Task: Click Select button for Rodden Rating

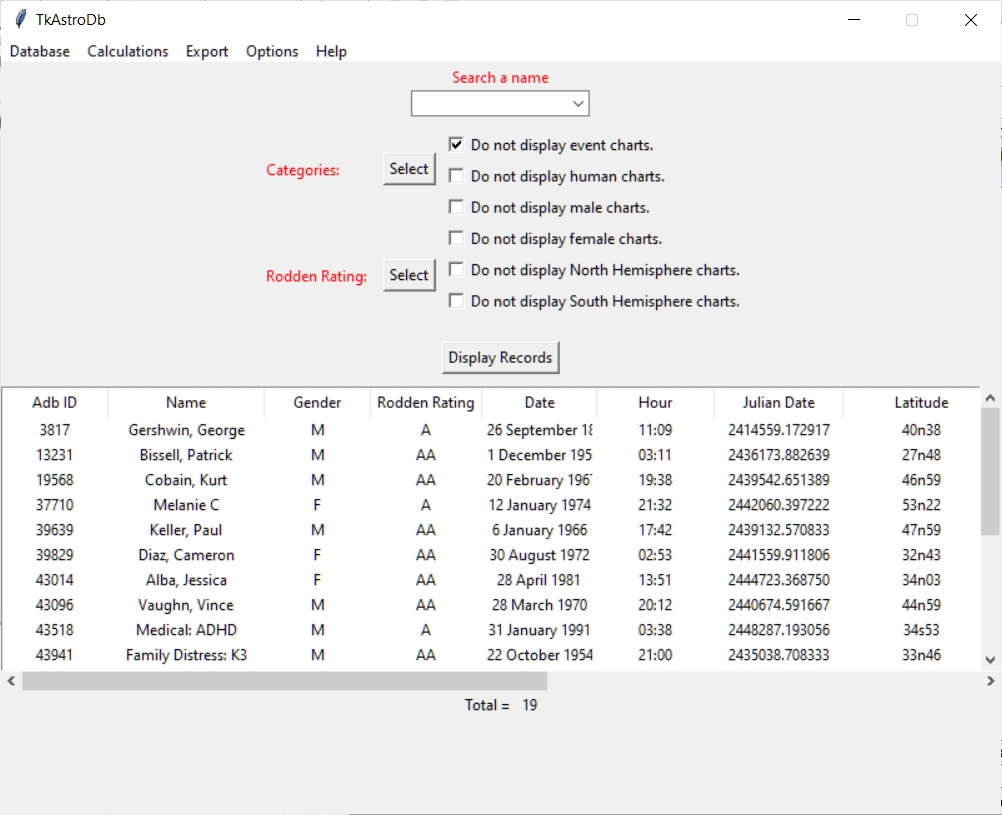Action: click(x=409, y=275)
